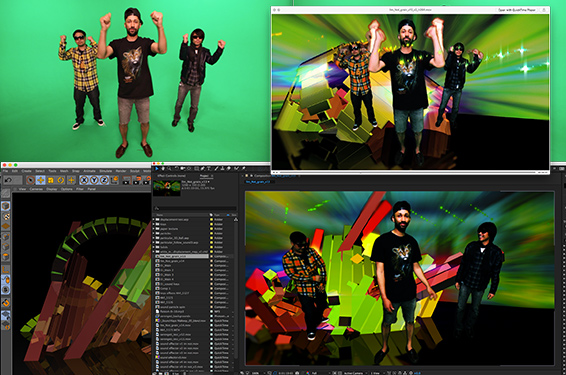Select the Type tool in After Effects

[x=209, y=168]
